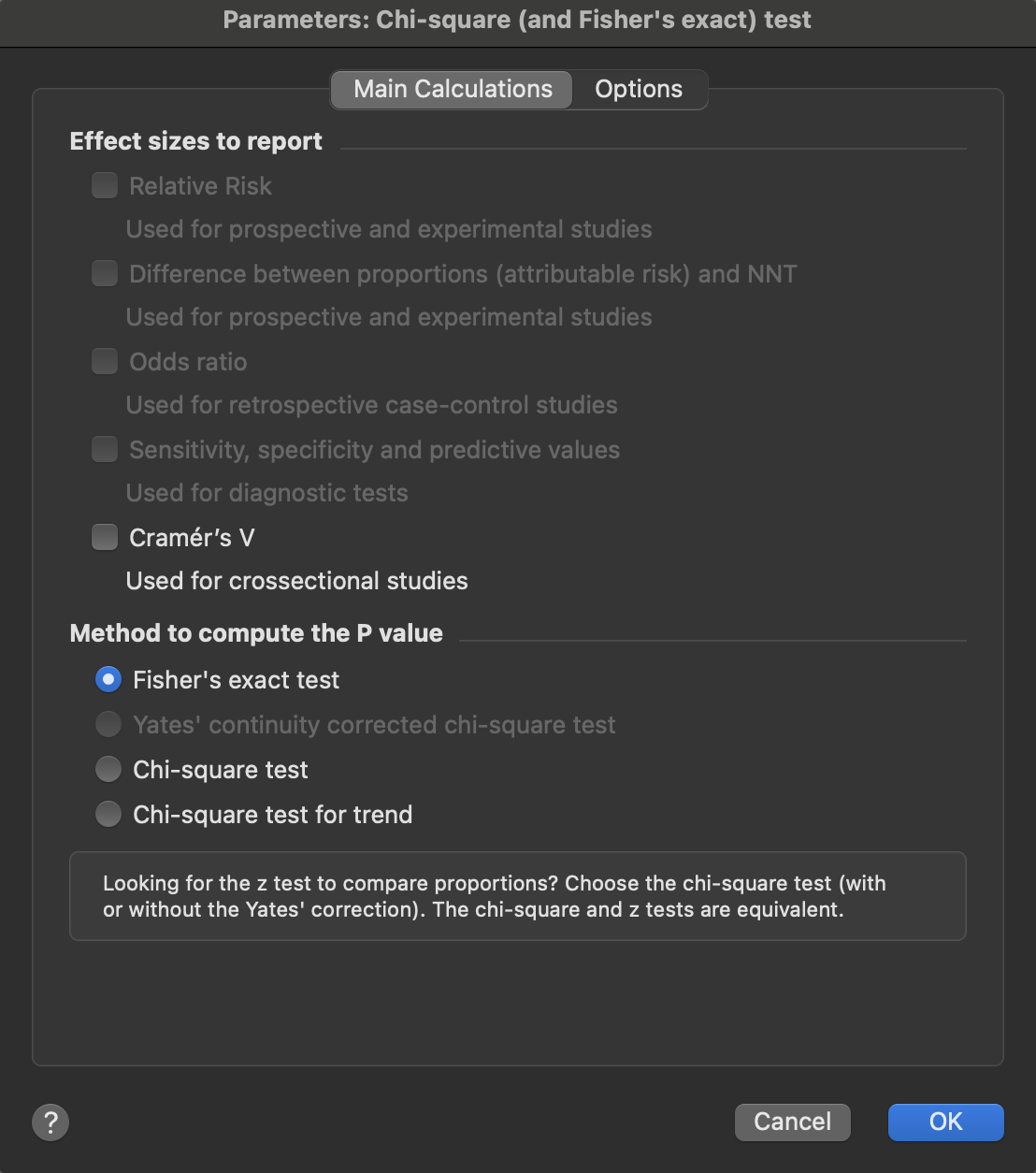Click the 'Effect sizes to report' heading
This screenshot has width=1036, height=1173.
196,141
